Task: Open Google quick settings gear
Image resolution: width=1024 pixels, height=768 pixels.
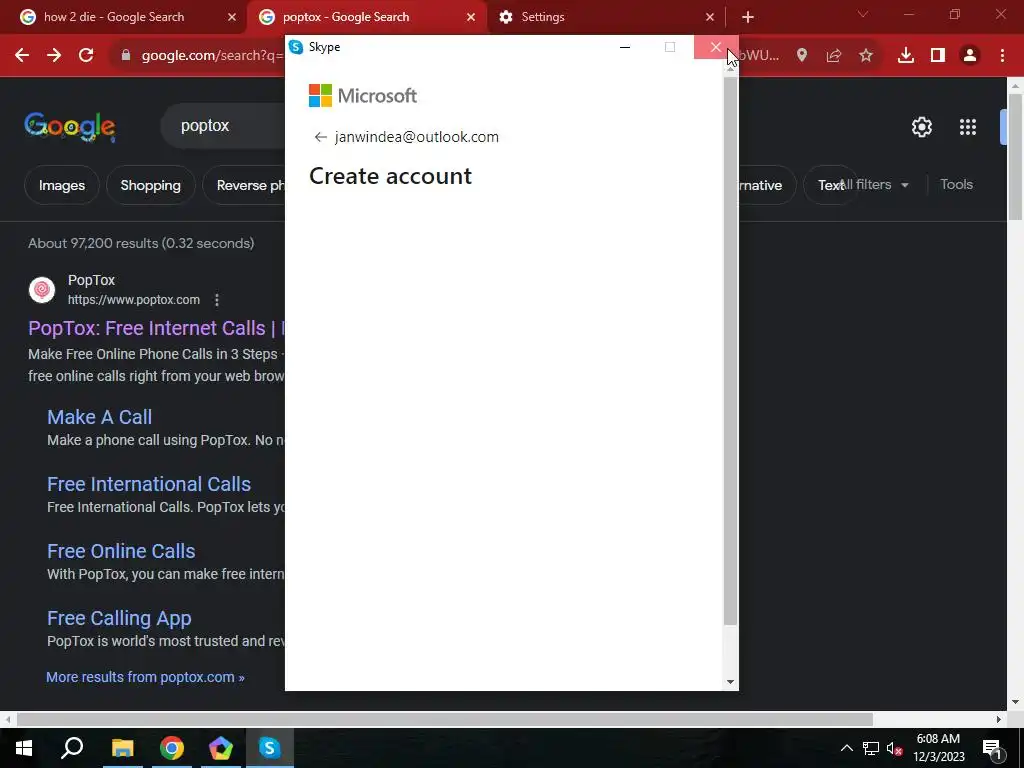Action: click(921, 127)
